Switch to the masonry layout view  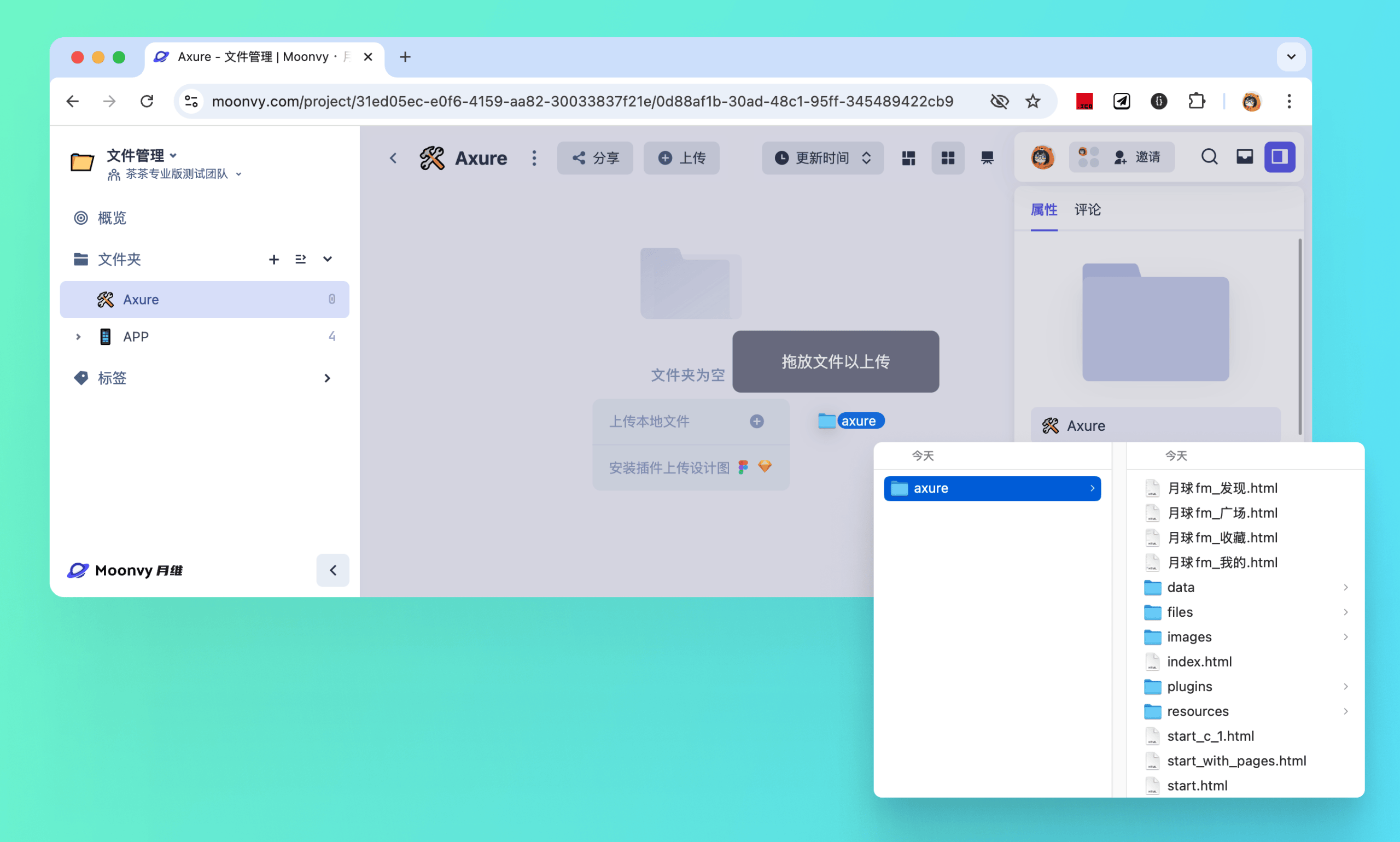click(908, 157)
